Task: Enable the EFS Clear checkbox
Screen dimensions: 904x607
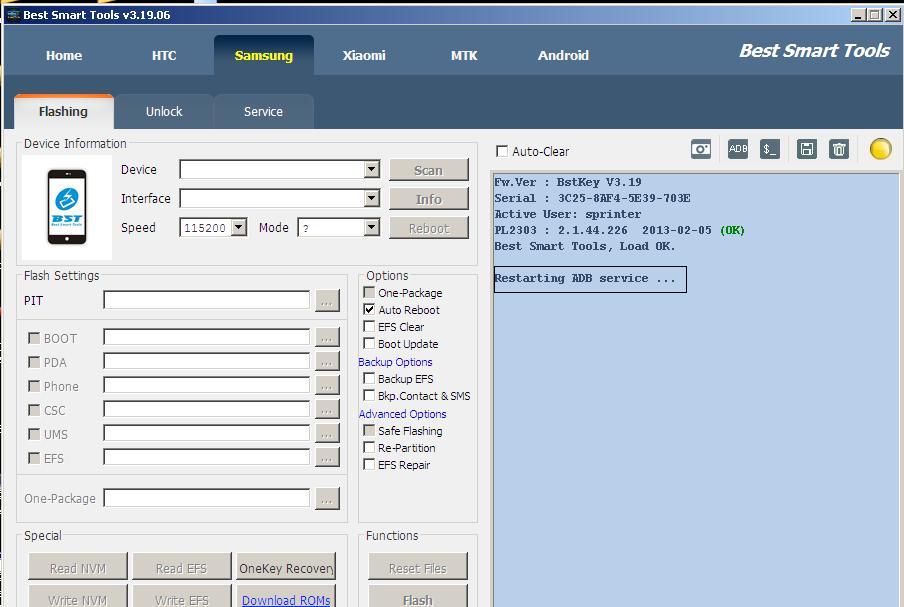Action: (369, 326)
